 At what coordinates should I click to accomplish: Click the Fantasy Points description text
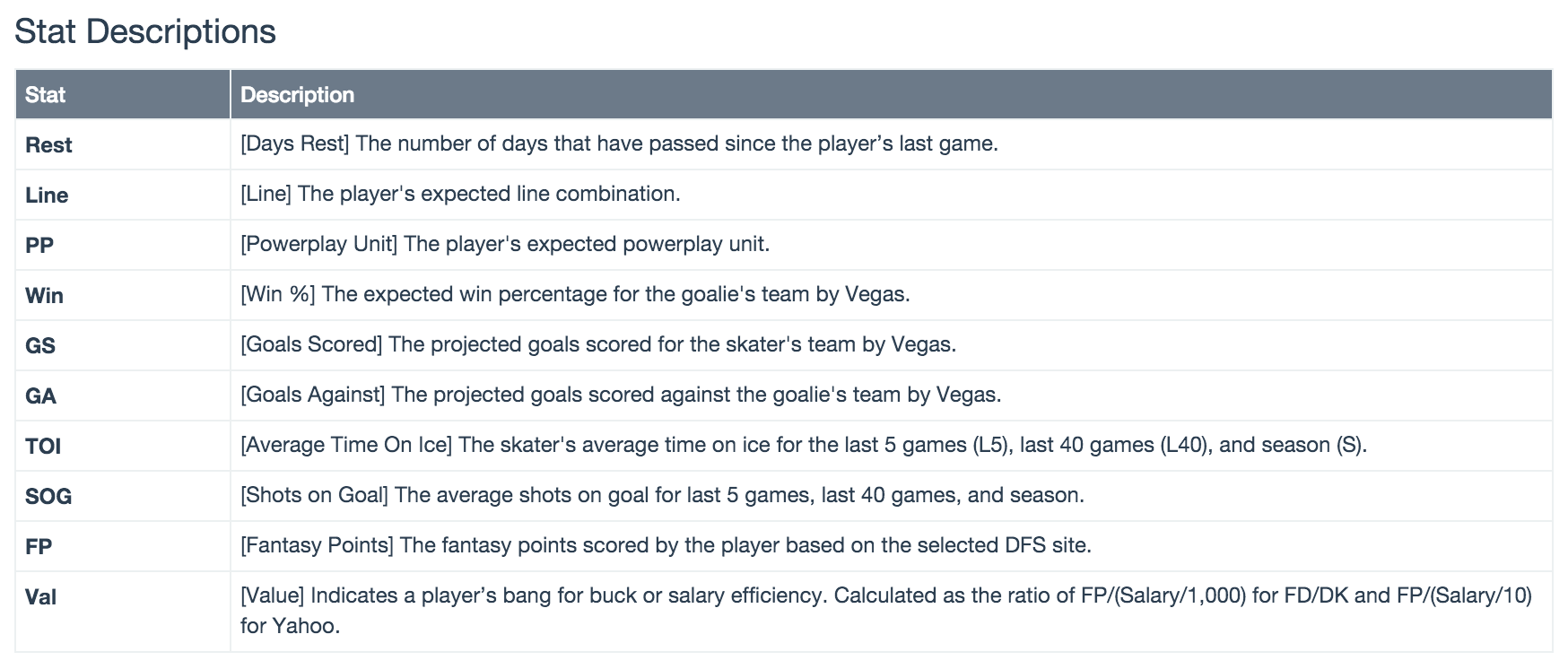[x=666, y=545]
